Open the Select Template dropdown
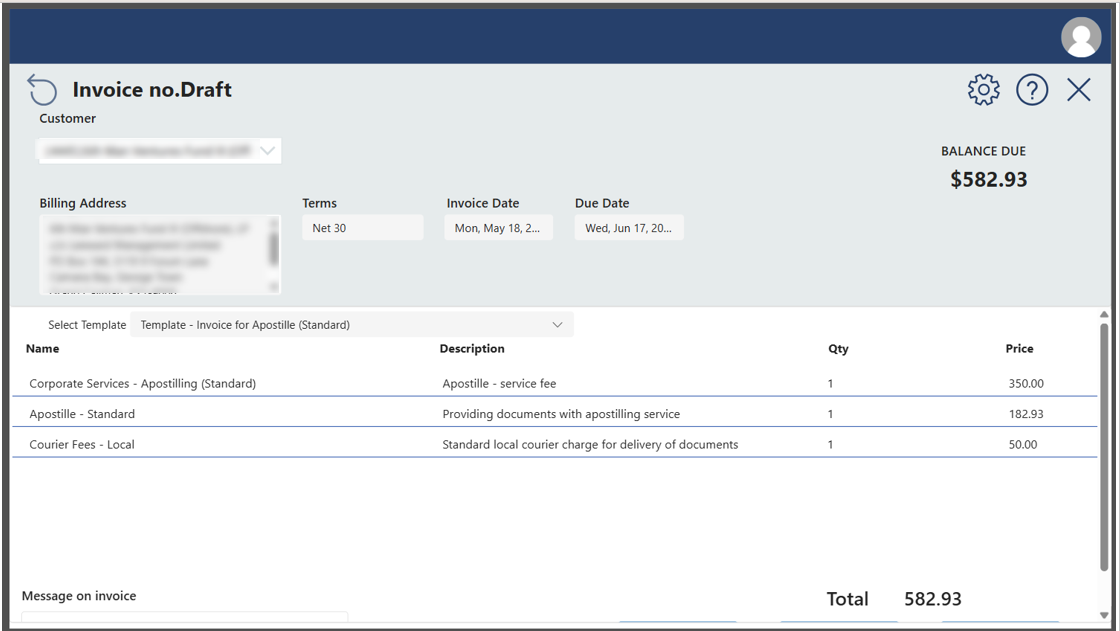The image size is (1120, 631). [x=351, y=324]
